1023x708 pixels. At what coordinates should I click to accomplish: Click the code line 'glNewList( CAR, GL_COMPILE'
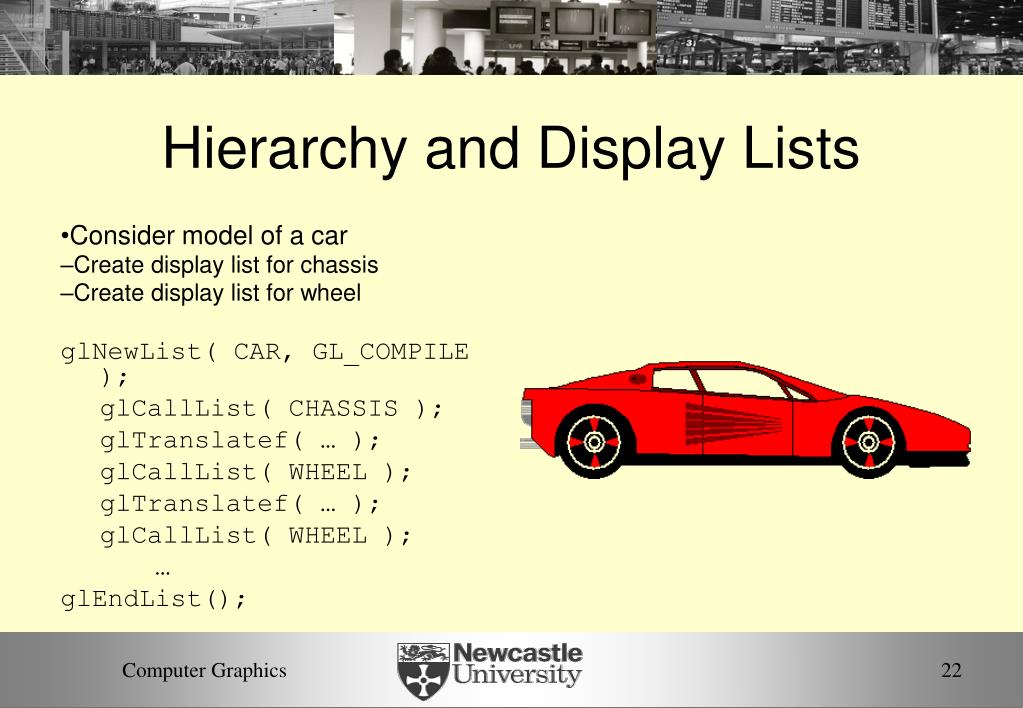264,352
